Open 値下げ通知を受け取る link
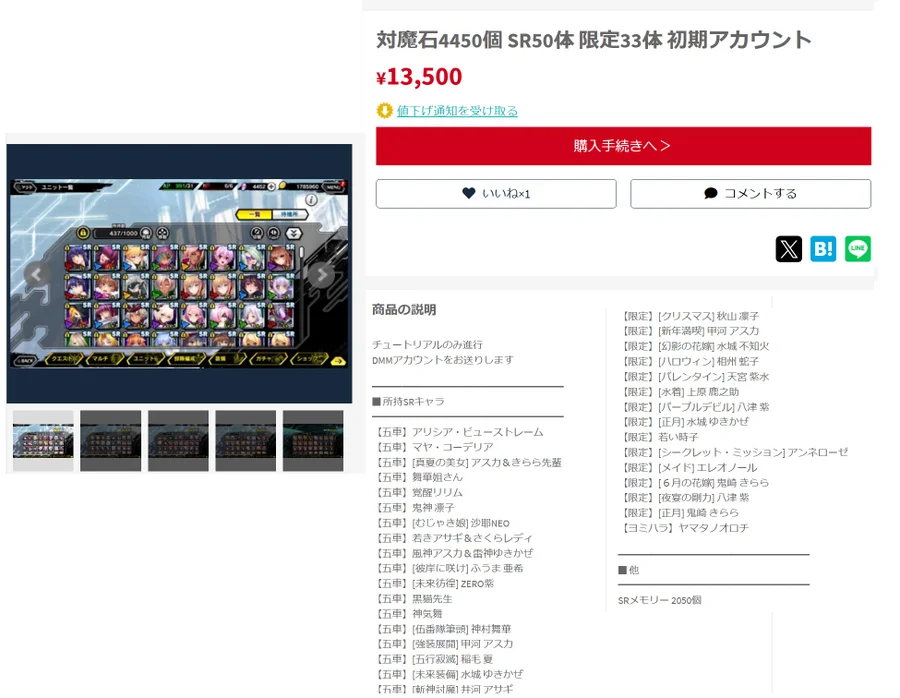The width and height of the screenshot is (900, 698). point(457,111)
